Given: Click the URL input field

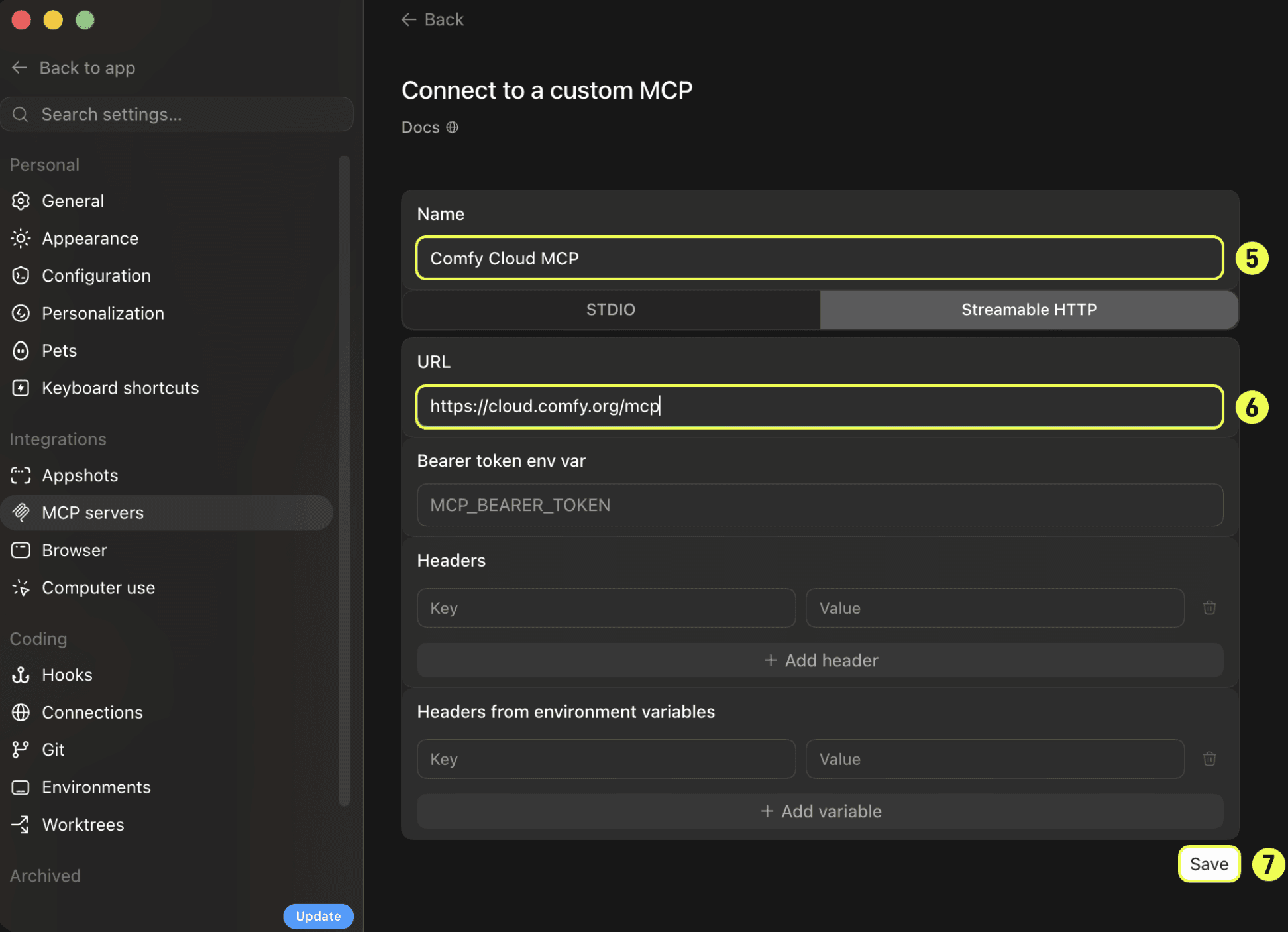Looking at the screenshot, I should pyautogui.click(x=820, y=406).
